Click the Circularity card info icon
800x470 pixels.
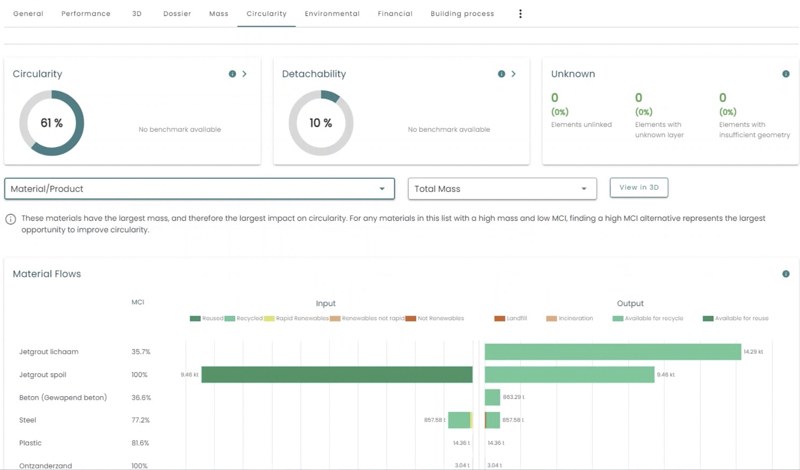pos(233,74)
